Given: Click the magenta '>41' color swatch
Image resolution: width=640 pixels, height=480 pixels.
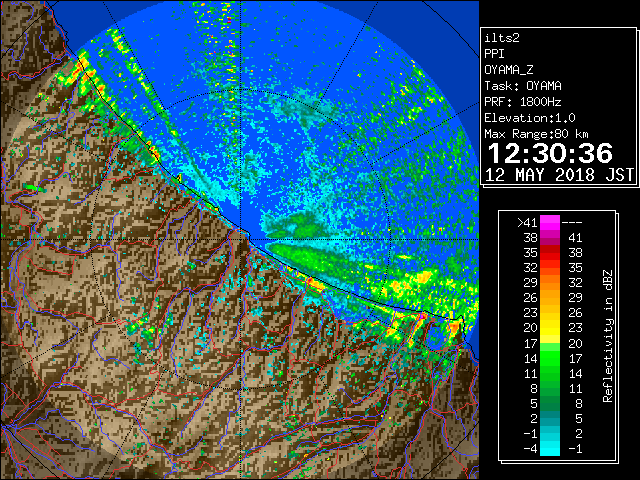Looking at the screenshot, I should [550, 223].
